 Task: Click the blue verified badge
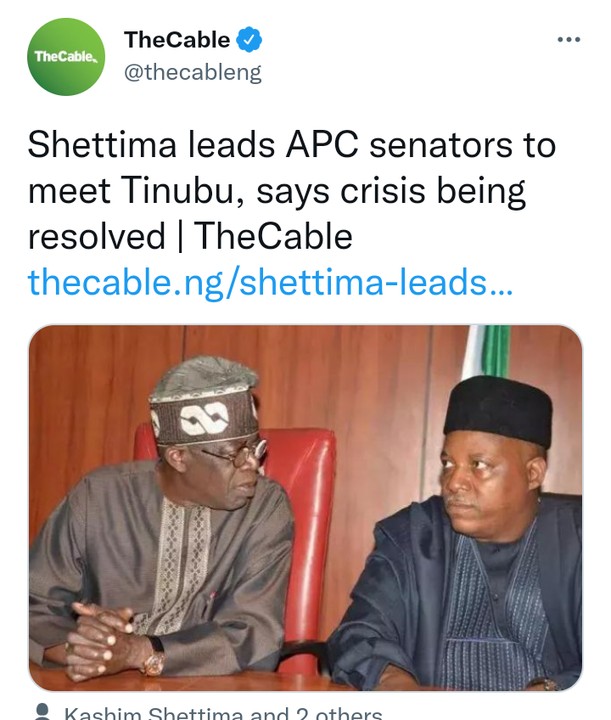pyautogui.click(x=251, y=41)
